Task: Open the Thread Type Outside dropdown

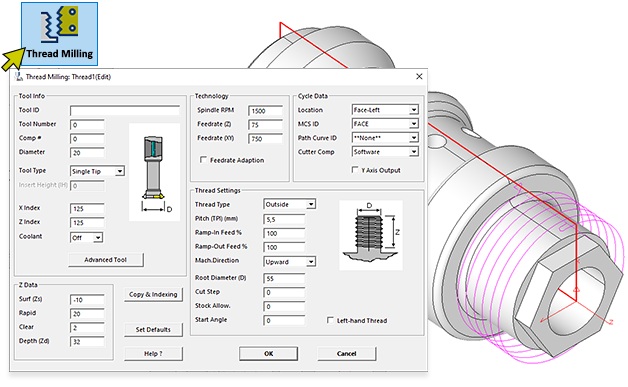Action: (290, 204)
